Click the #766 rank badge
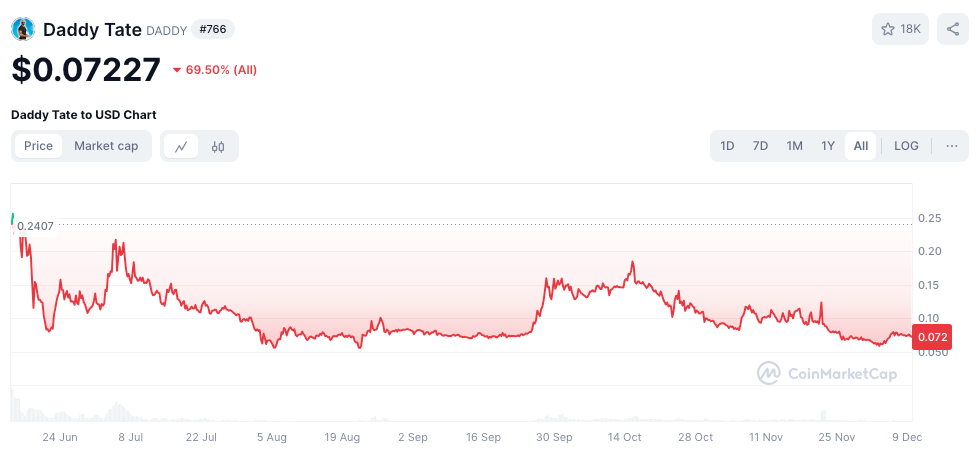 pyautogui.click(x=213, y=29)
